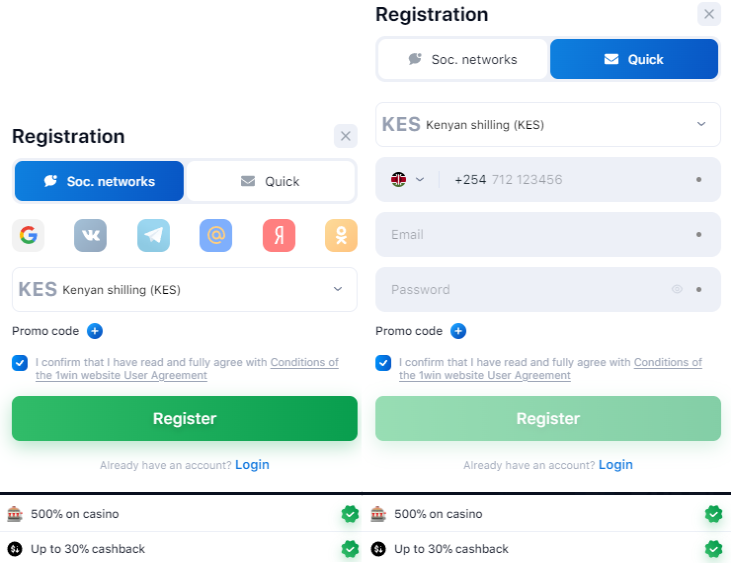The height and width of the screenshot is (570, 731).
Task: Follow the Login link in right form
Action: 616,465
